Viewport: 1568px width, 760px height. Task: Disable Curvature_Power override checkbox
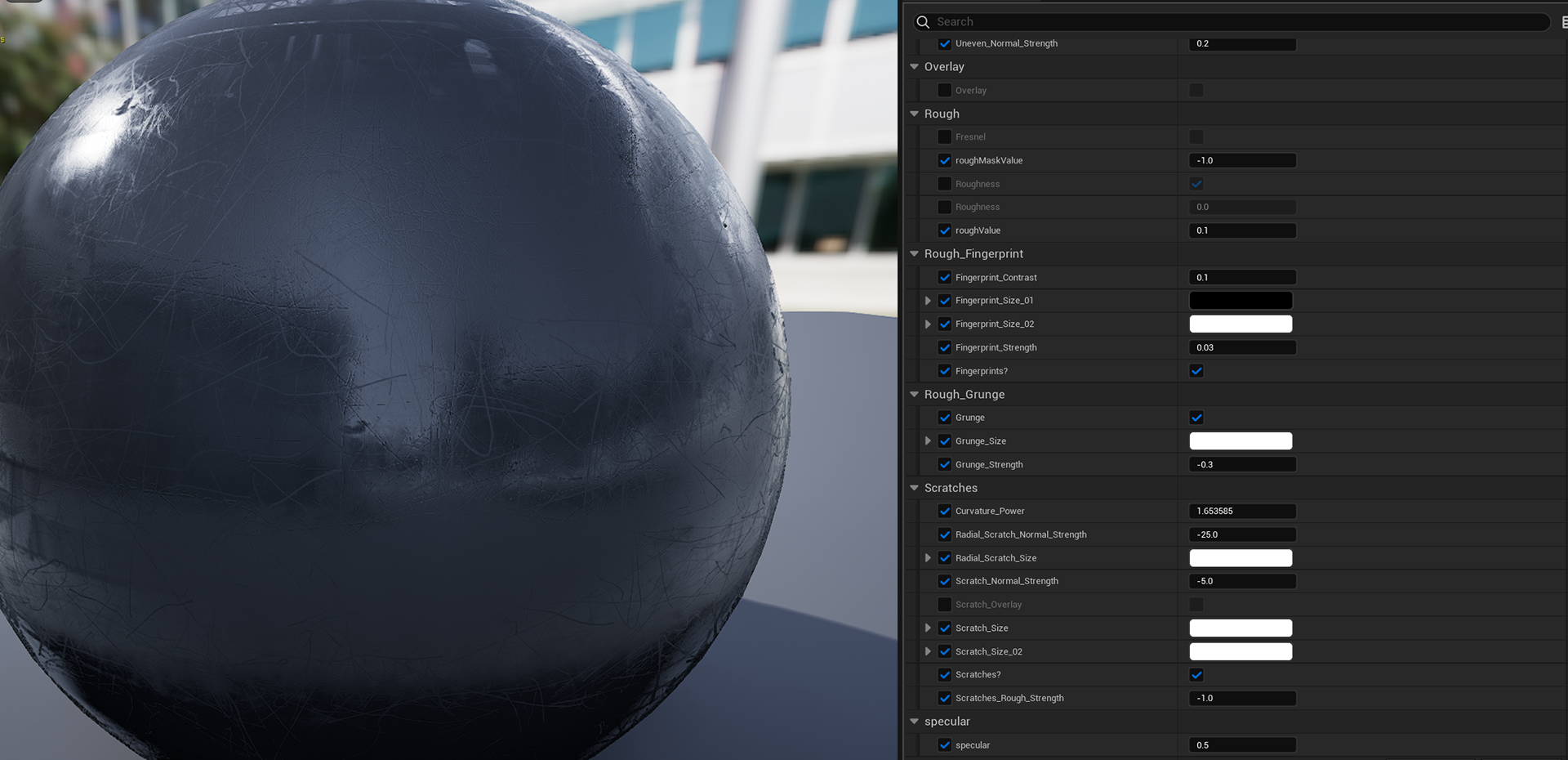[x=945, y=512]
